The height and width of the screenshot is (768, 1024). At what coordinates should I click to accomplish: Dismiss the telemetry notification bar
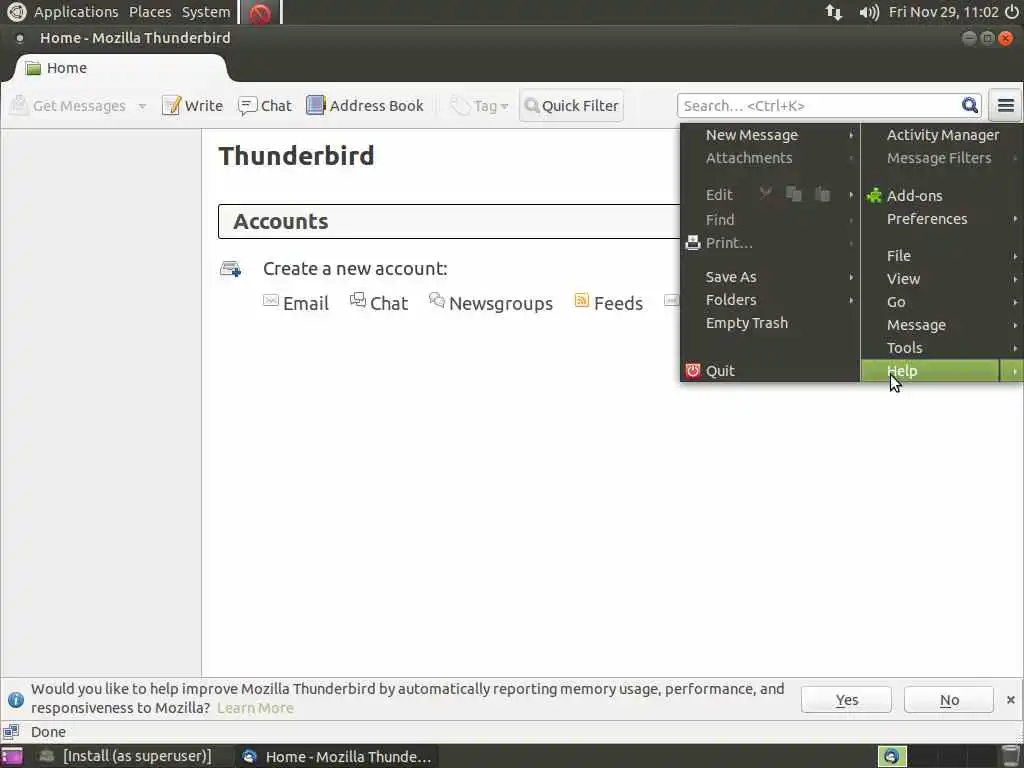(1010, 700)
